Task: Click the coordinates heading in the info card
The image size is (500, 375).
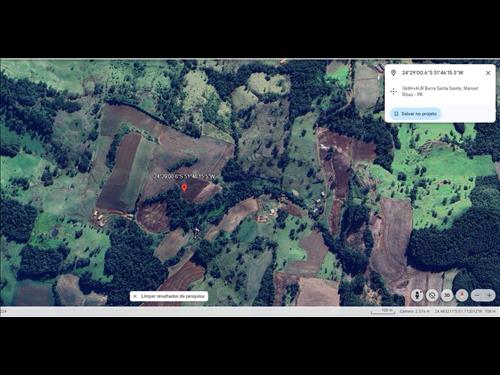Action: pyautogui.click(x=432, y=73)
